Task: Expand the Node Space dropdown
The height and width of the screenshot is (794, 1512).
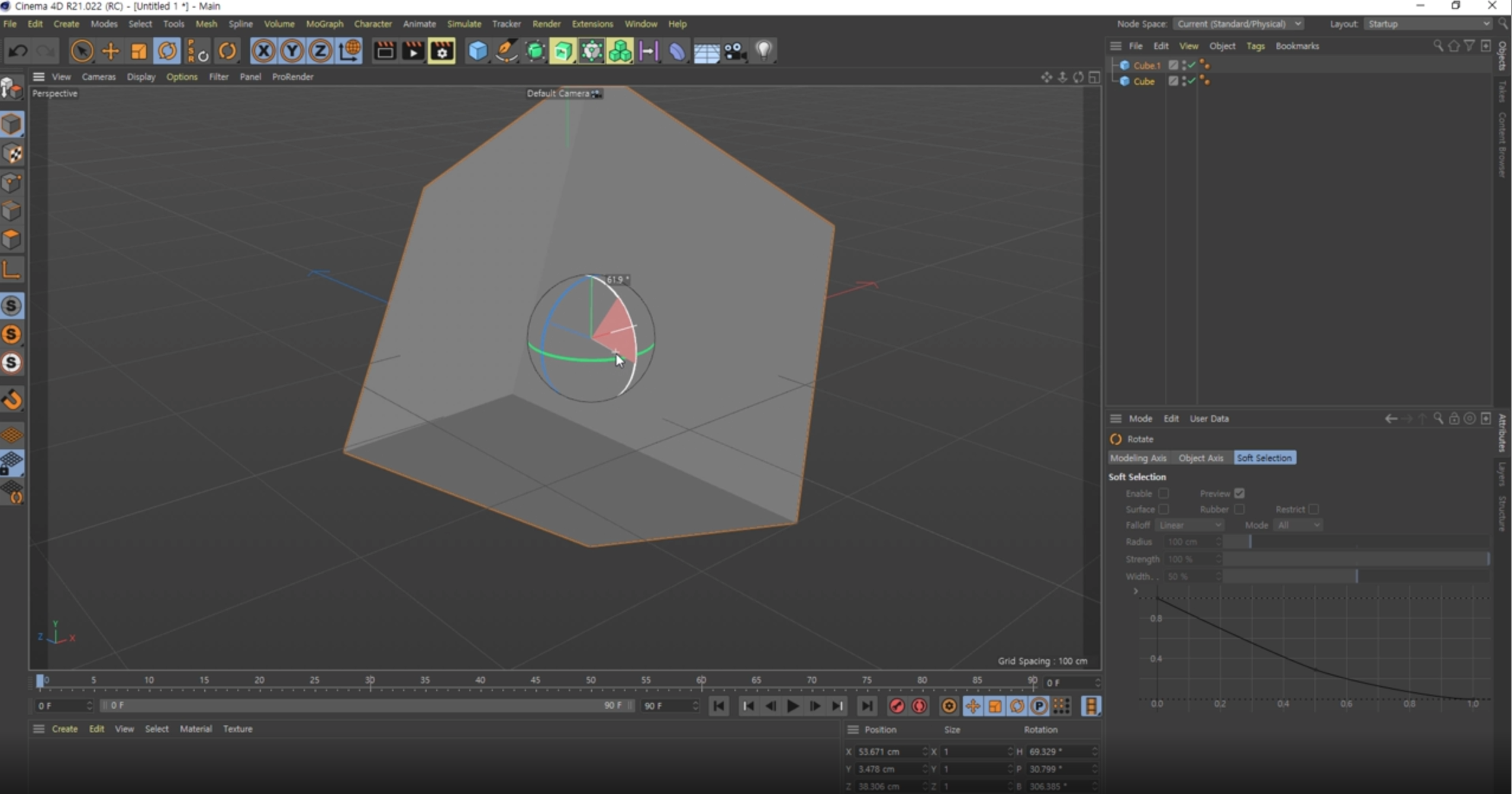Action: pos(1238,24)
